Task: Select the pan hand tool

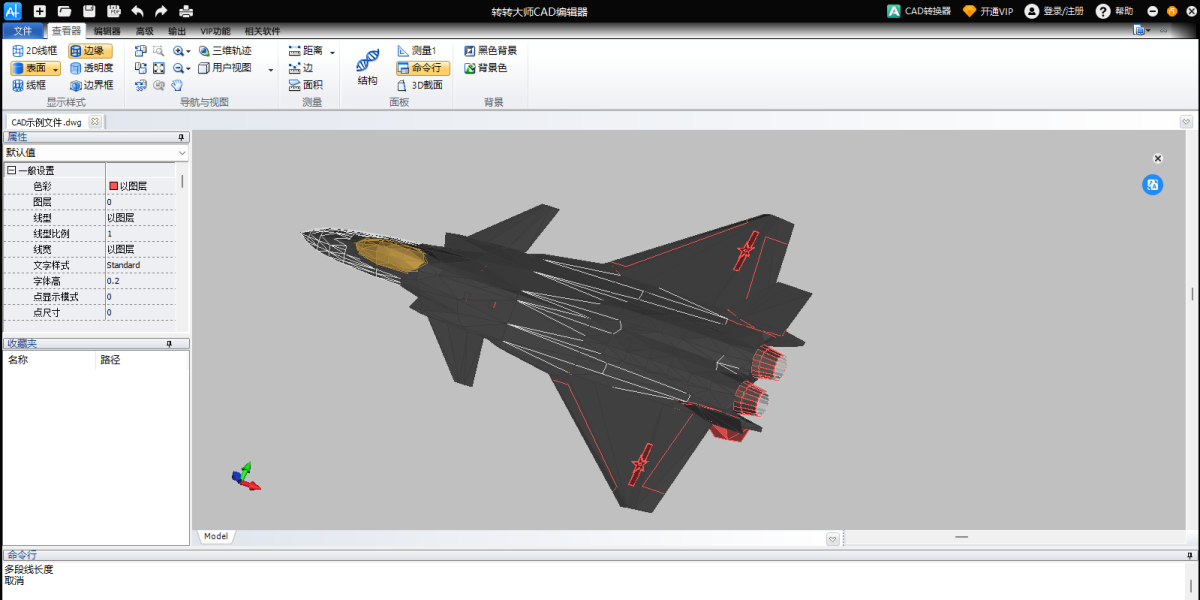Action: coord(176,86)
